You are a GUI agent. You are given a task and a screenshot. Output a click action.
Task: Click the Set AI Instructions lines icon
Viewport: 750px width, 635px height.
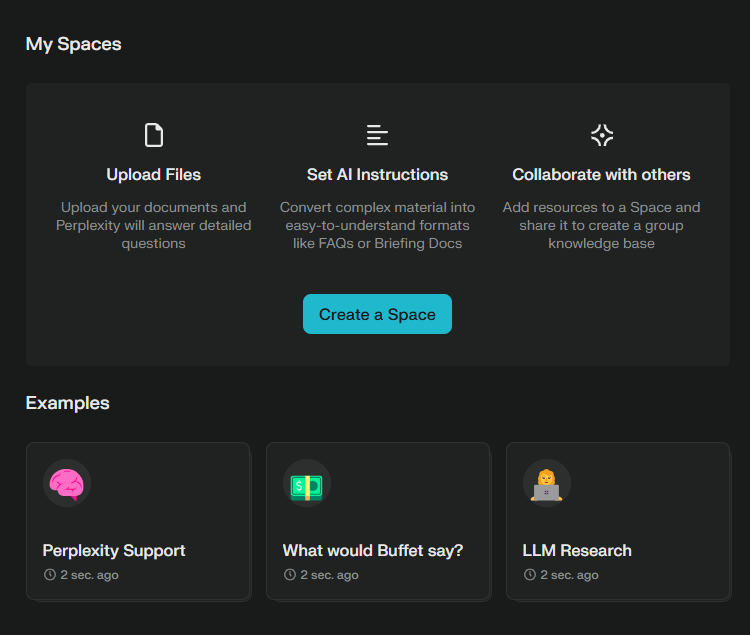point(377,135)
